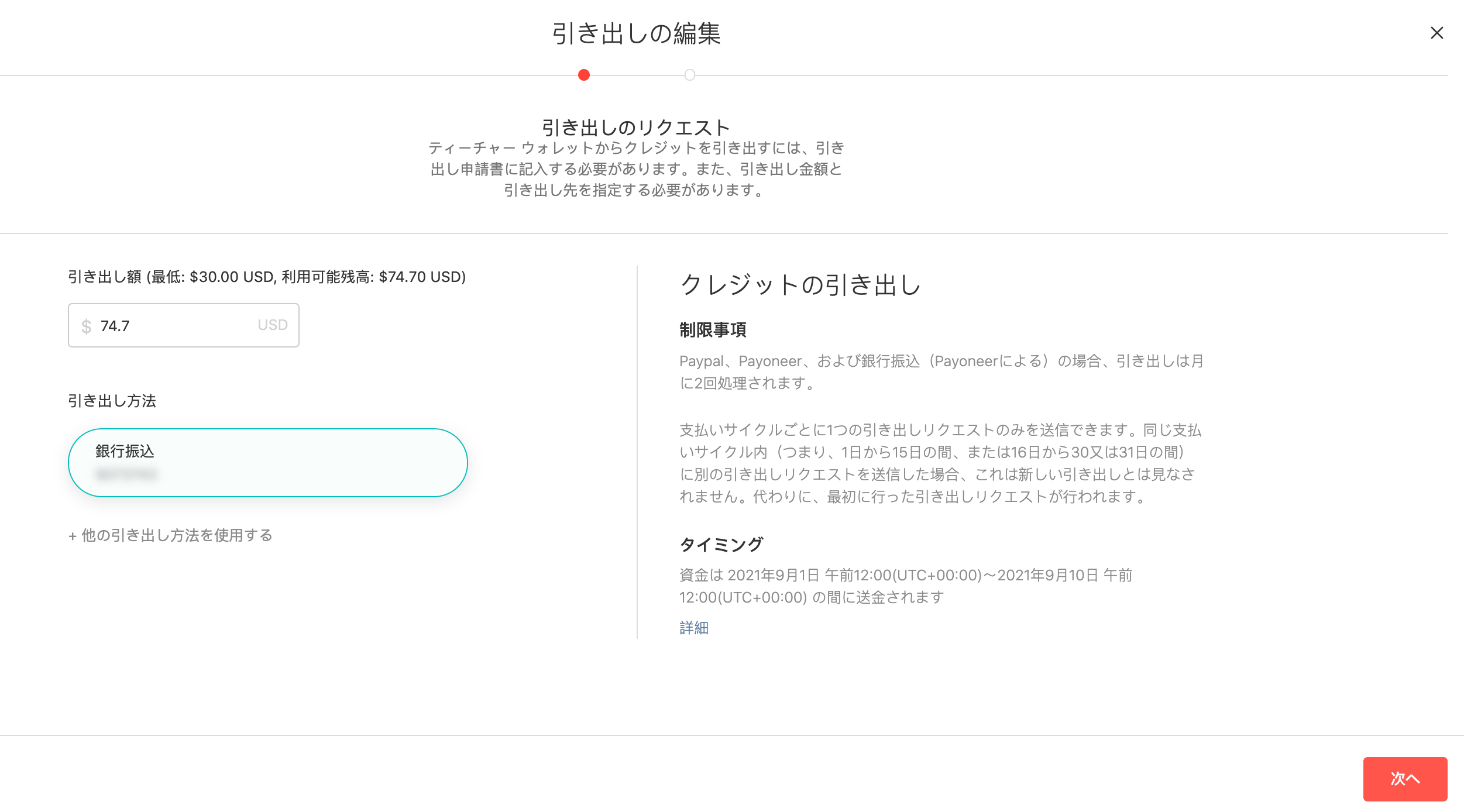Select the 銀行振込 withdrawal method card
This screenshot has height=812, width=1464.
268,463
